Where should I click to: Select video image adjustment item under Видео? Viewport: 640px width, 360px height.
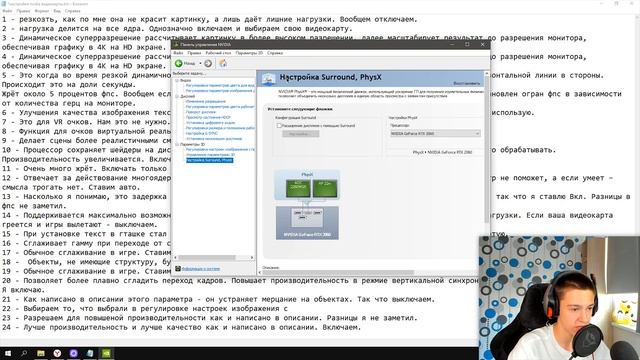click(x=220, y=91)
